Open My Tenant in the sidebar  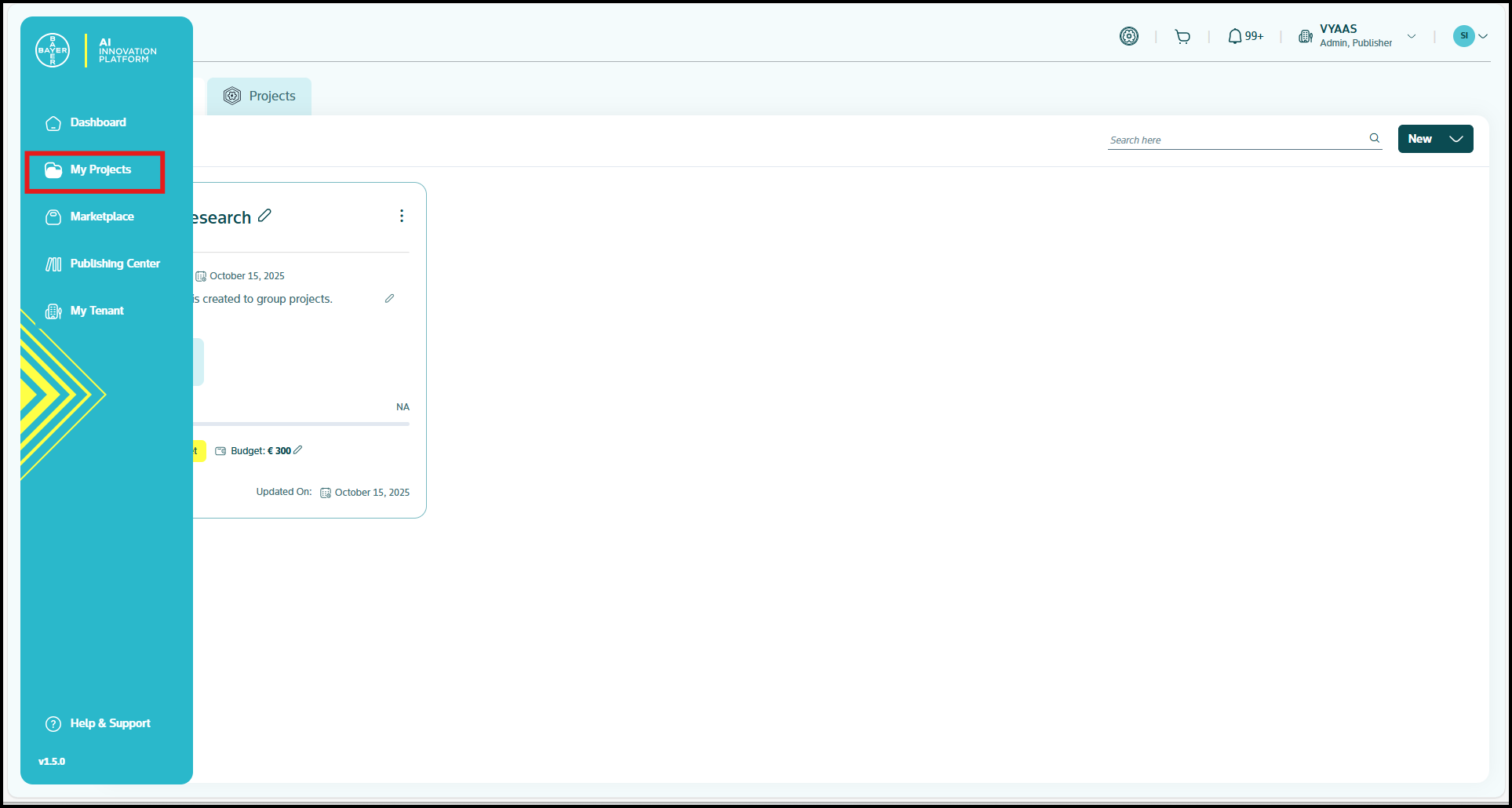[97, 311]
